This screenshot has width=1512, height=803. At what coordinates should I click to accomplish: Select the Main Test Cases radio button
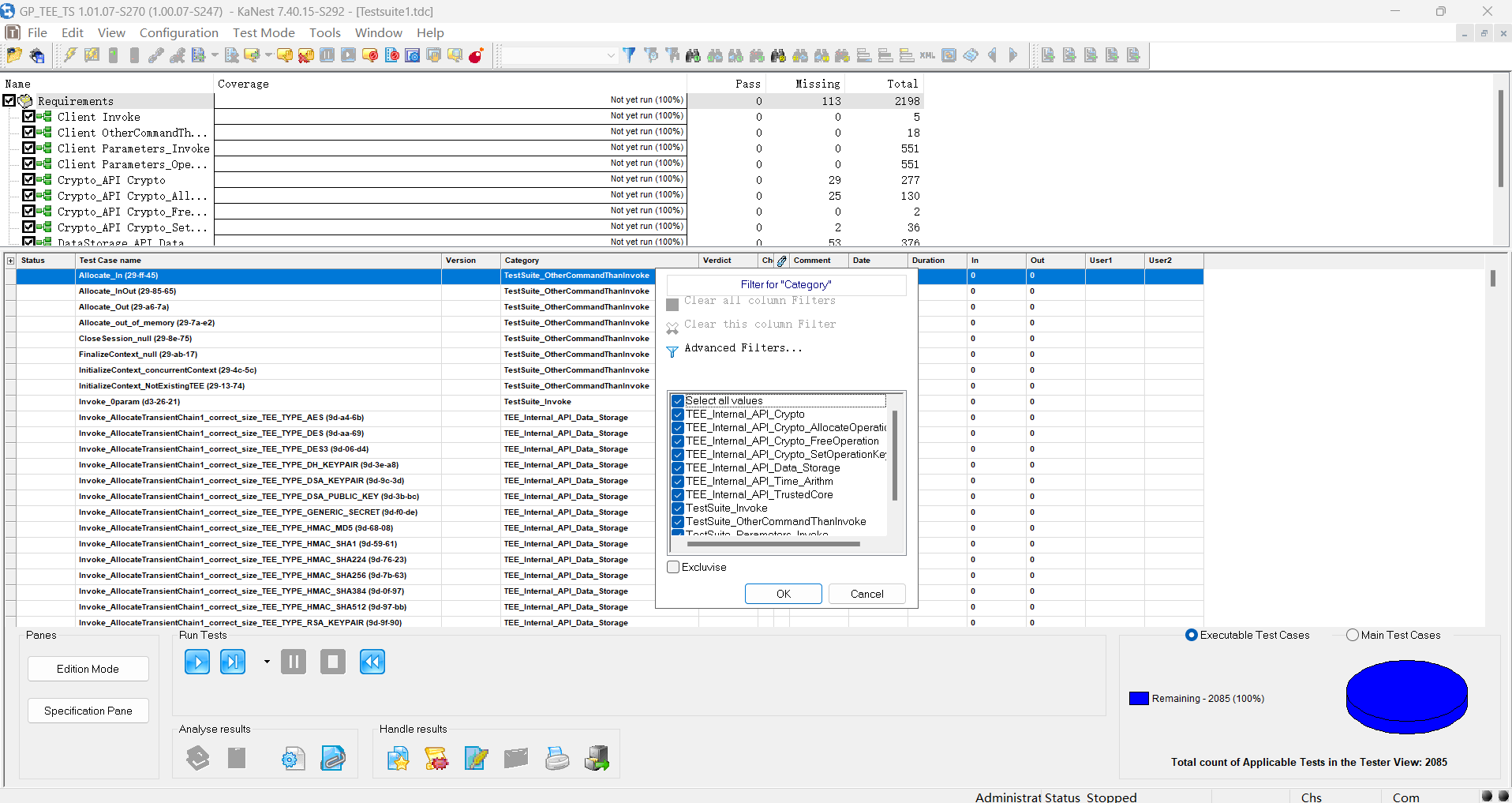click(x=1353, y=635)
